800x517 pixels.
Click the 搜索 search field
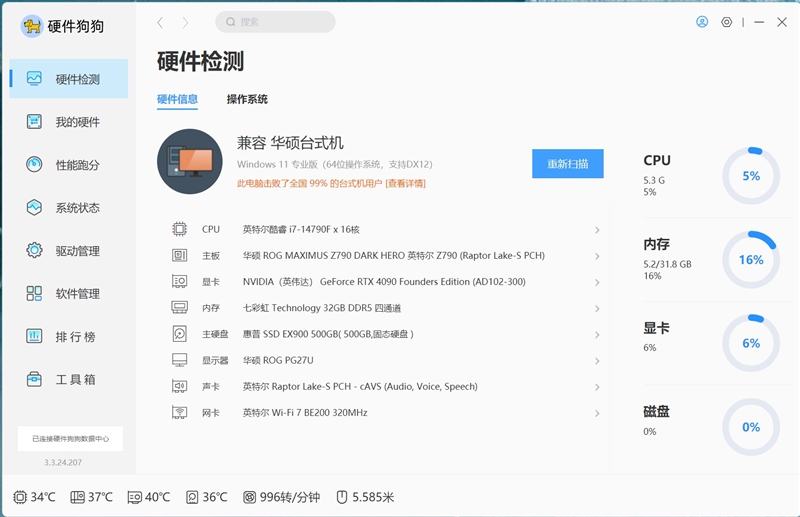276,22
